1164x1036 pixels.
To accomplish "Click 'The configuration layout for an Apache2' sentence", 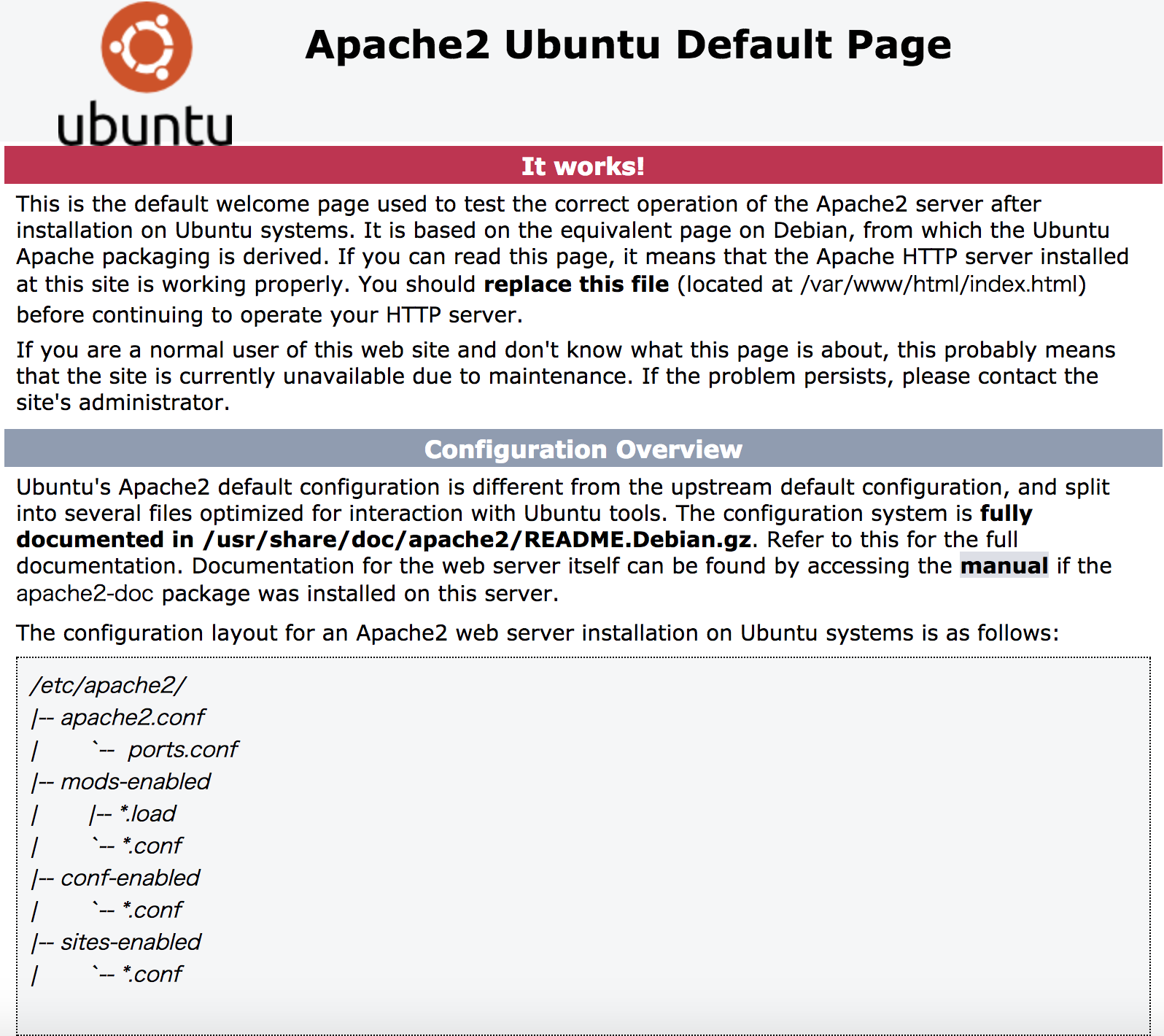I will point(537,633).
